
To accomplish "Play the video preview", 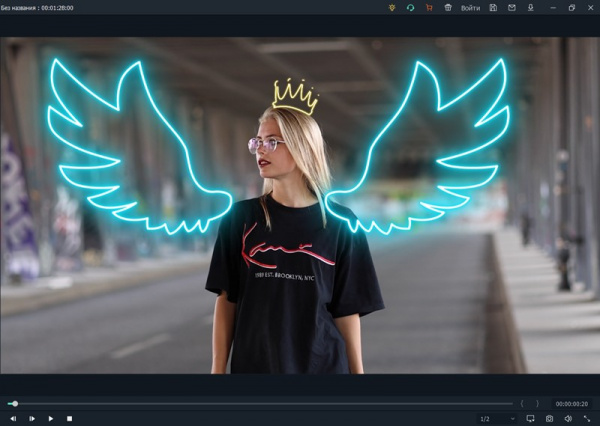I will coord(51,418).
